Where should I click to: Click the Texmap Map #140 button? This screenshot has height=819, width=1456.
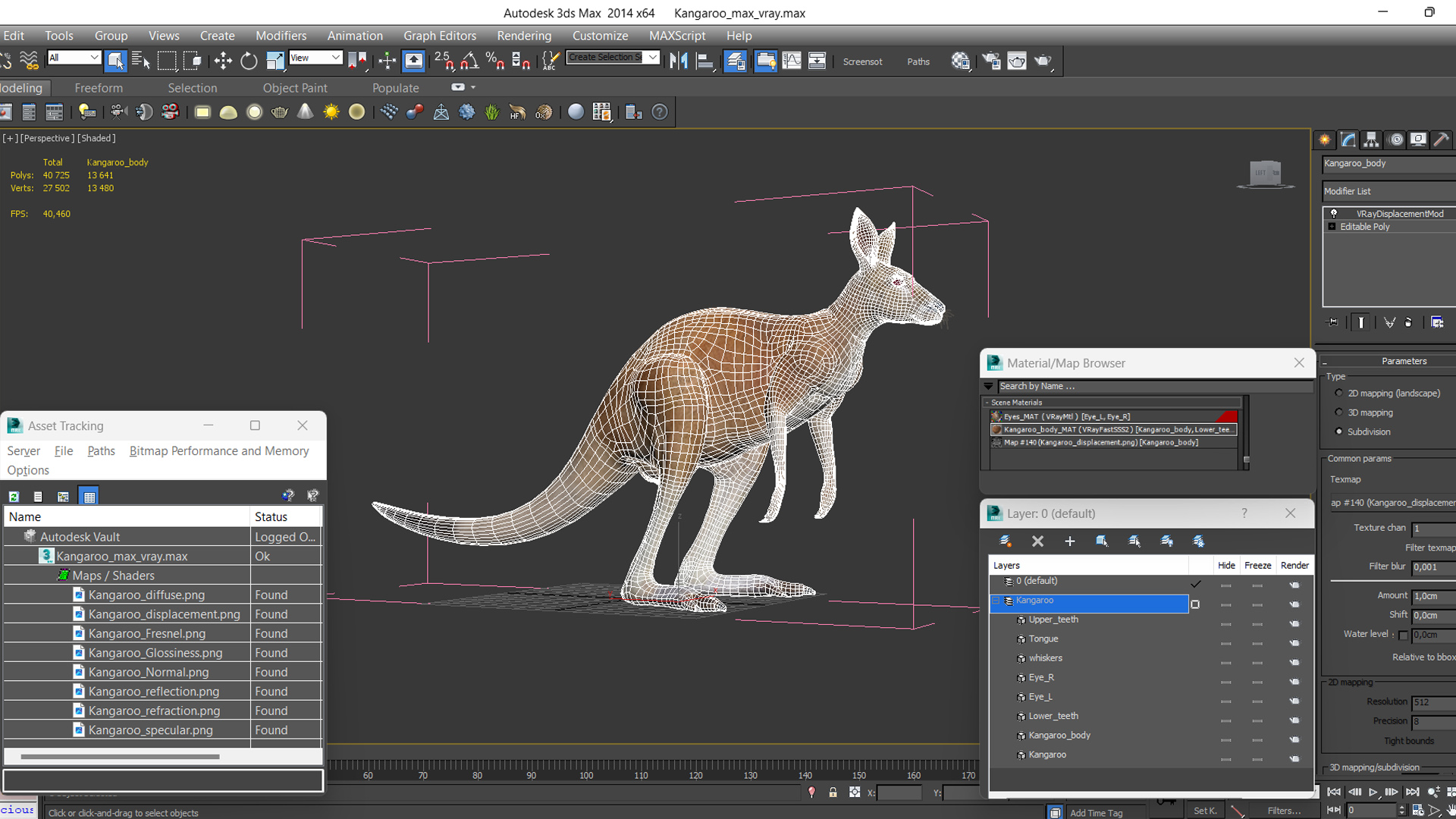[x=1392, y=502]
